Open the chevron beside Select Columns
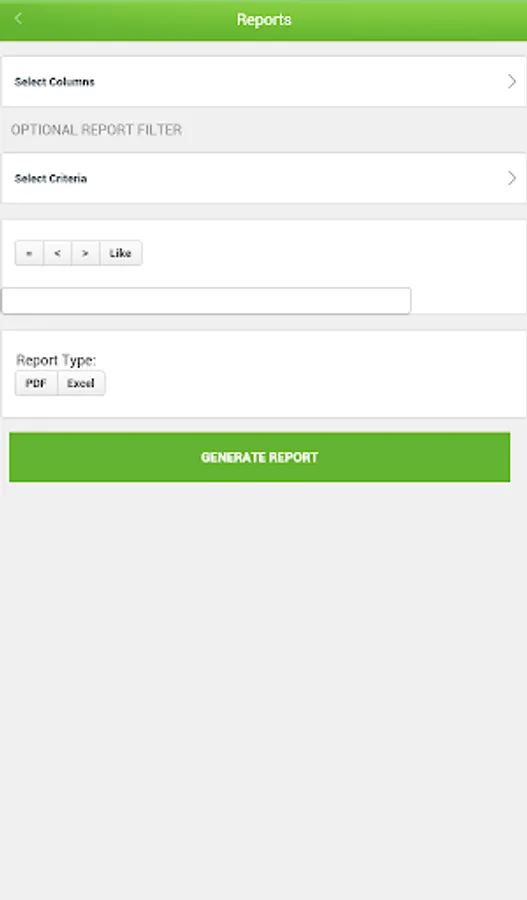 click(512, 82)
